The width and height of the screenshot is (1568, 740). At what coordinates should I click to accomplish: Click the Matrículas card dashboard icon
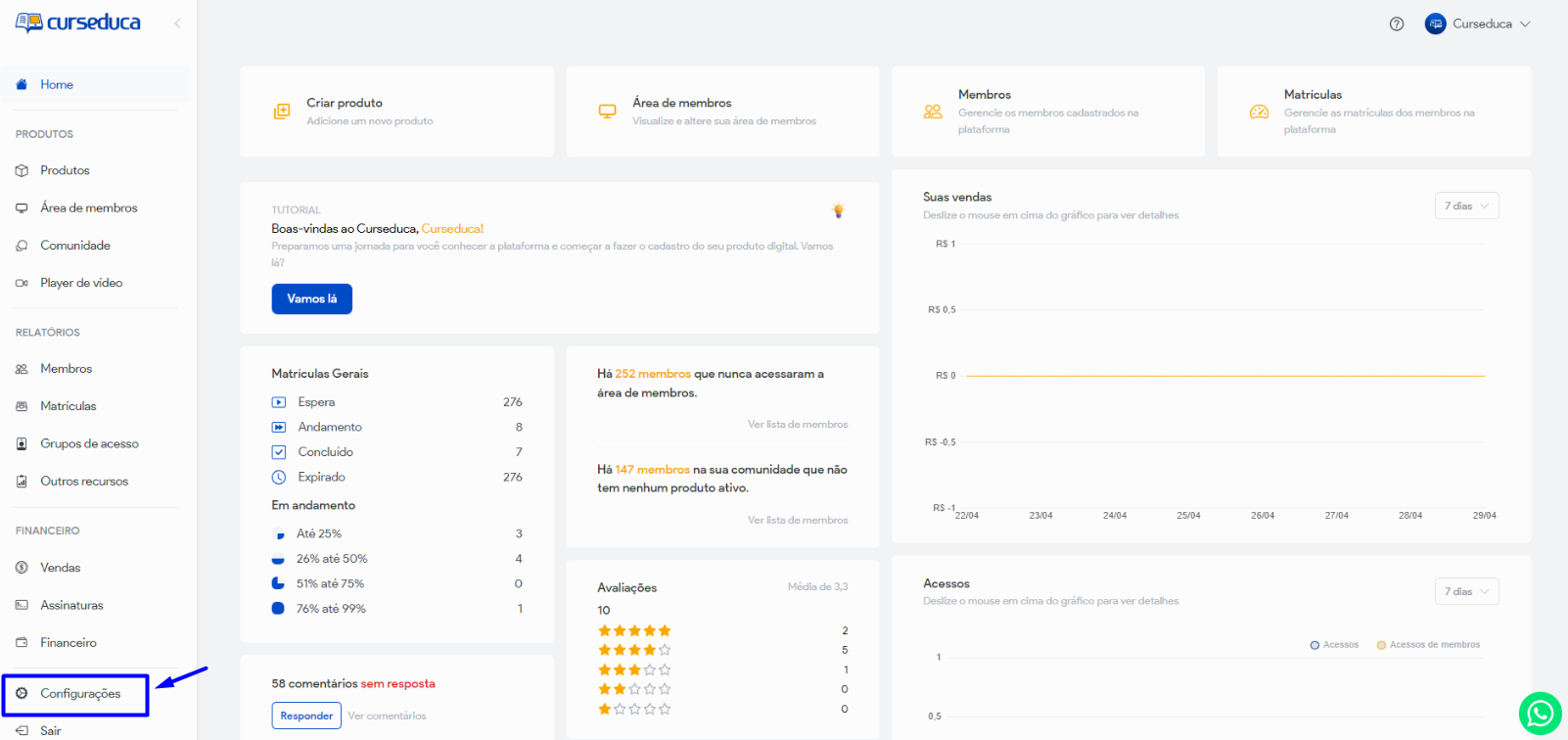tap(1260, 112)
